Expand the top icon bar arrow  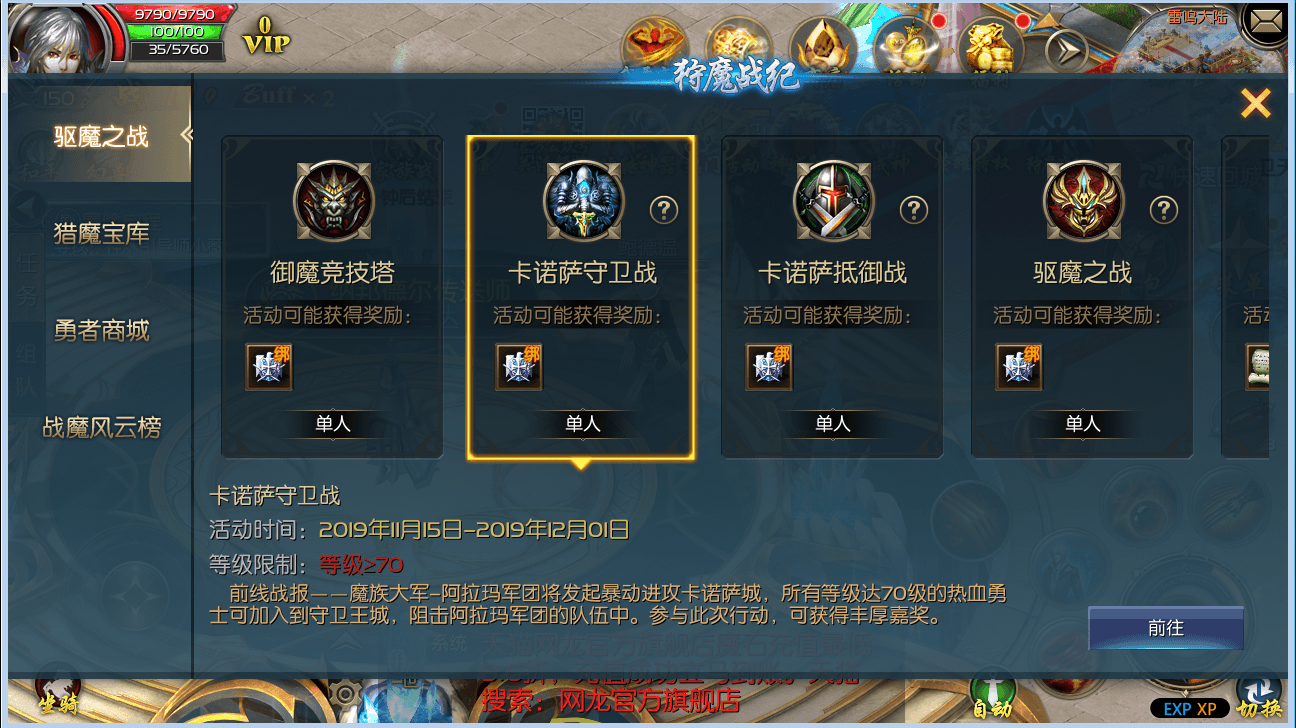tap(1067, 51)
